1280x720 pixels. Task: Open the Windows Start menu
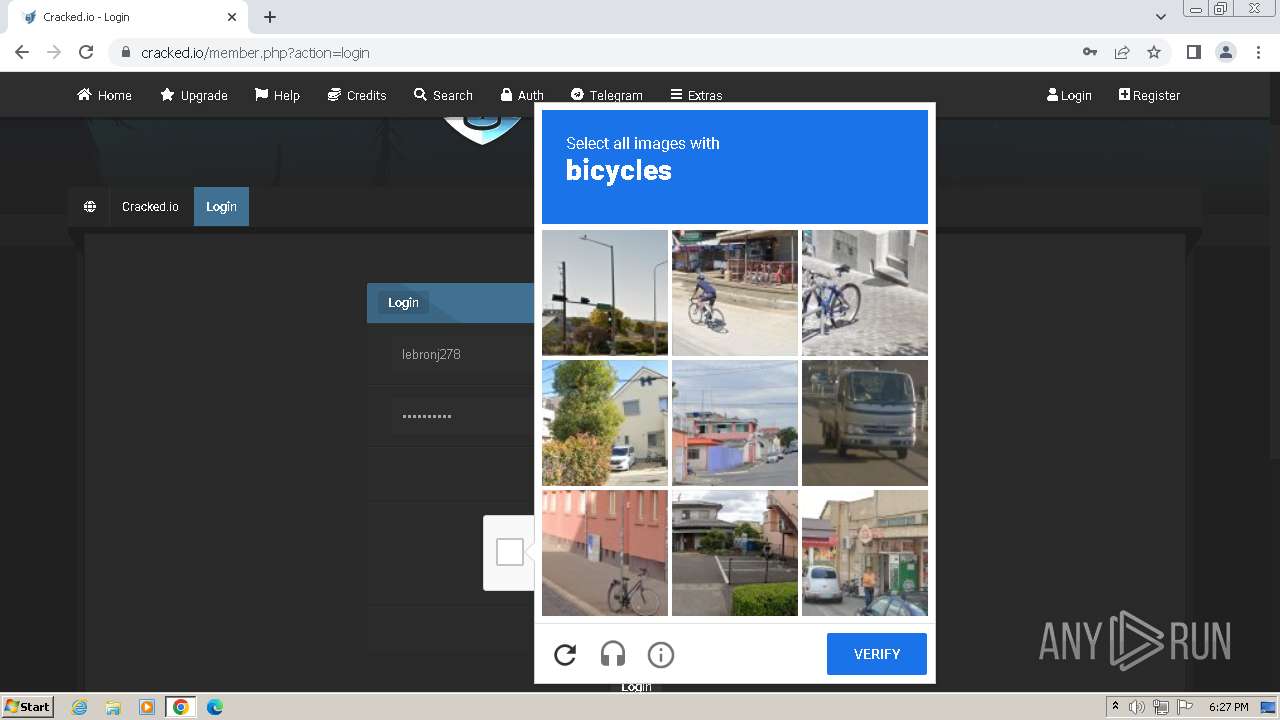point(28,706)
